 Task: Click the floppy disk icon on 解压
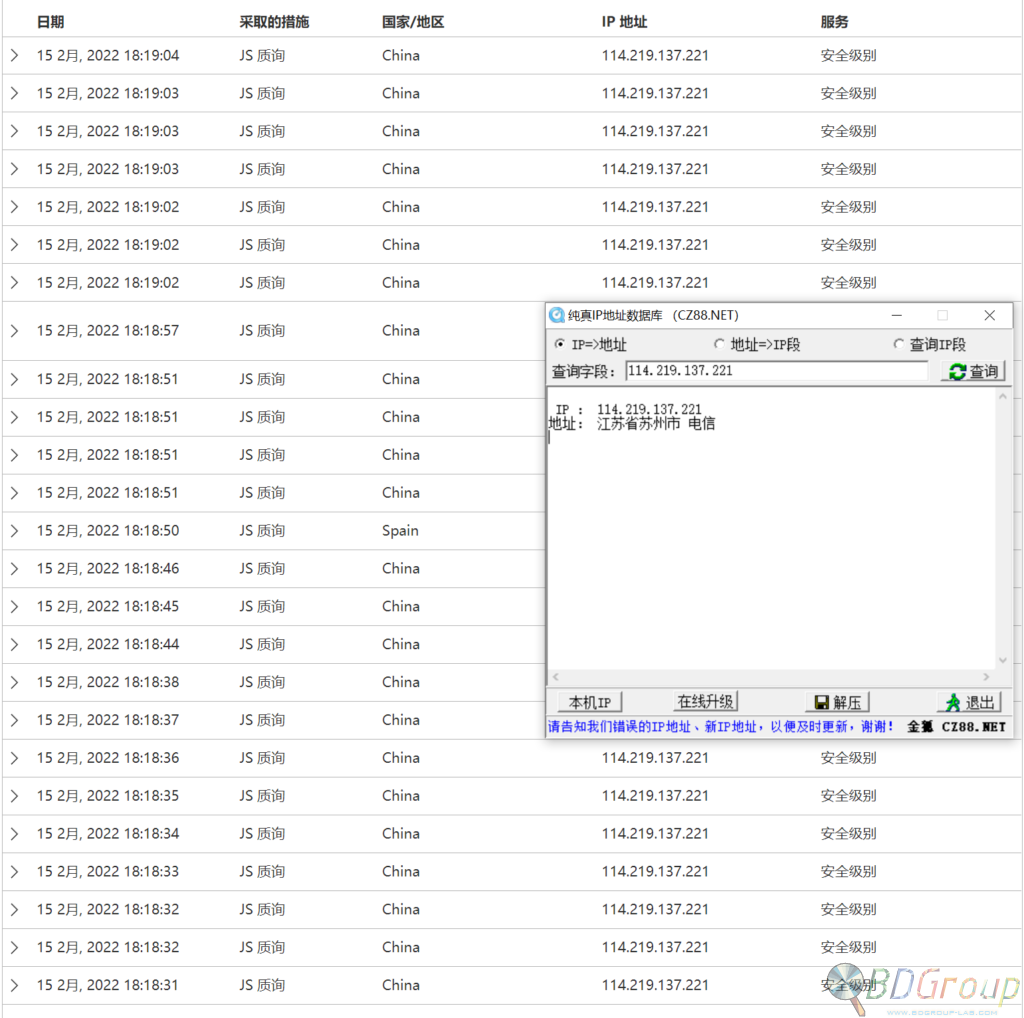pos(822,703)
